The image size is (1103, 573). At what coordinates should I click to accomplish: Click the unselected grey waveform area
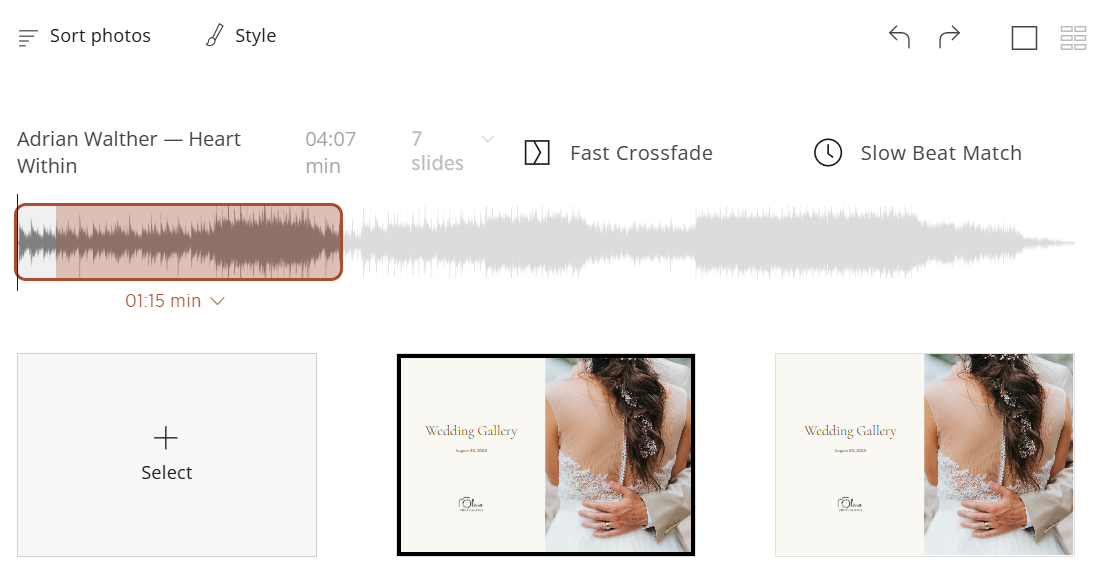[x=709, y=242]
